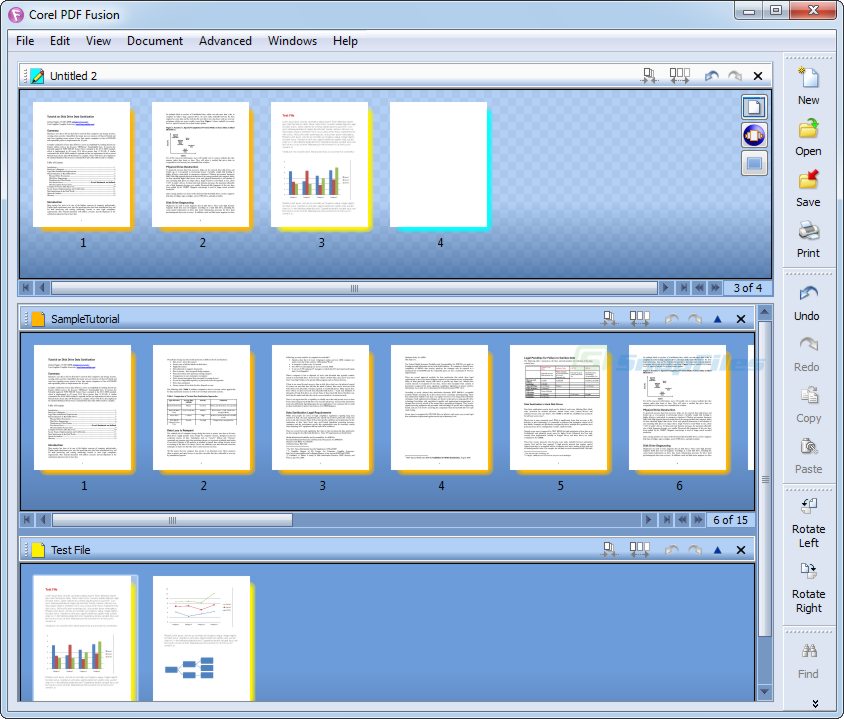
Task: Switch Untitled 2 to page view mode
Action: (754, 107)
